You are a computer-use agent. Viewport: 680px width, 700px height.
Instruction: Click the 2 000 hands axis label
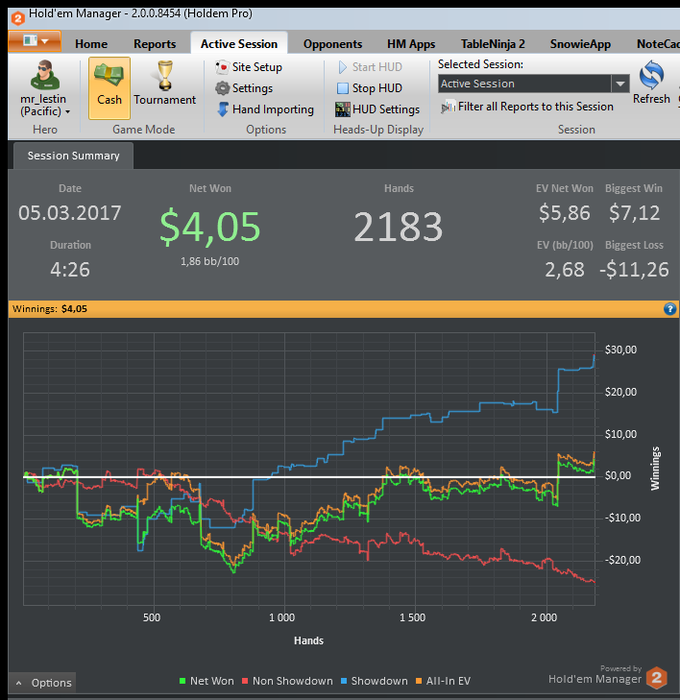(544, 618)
